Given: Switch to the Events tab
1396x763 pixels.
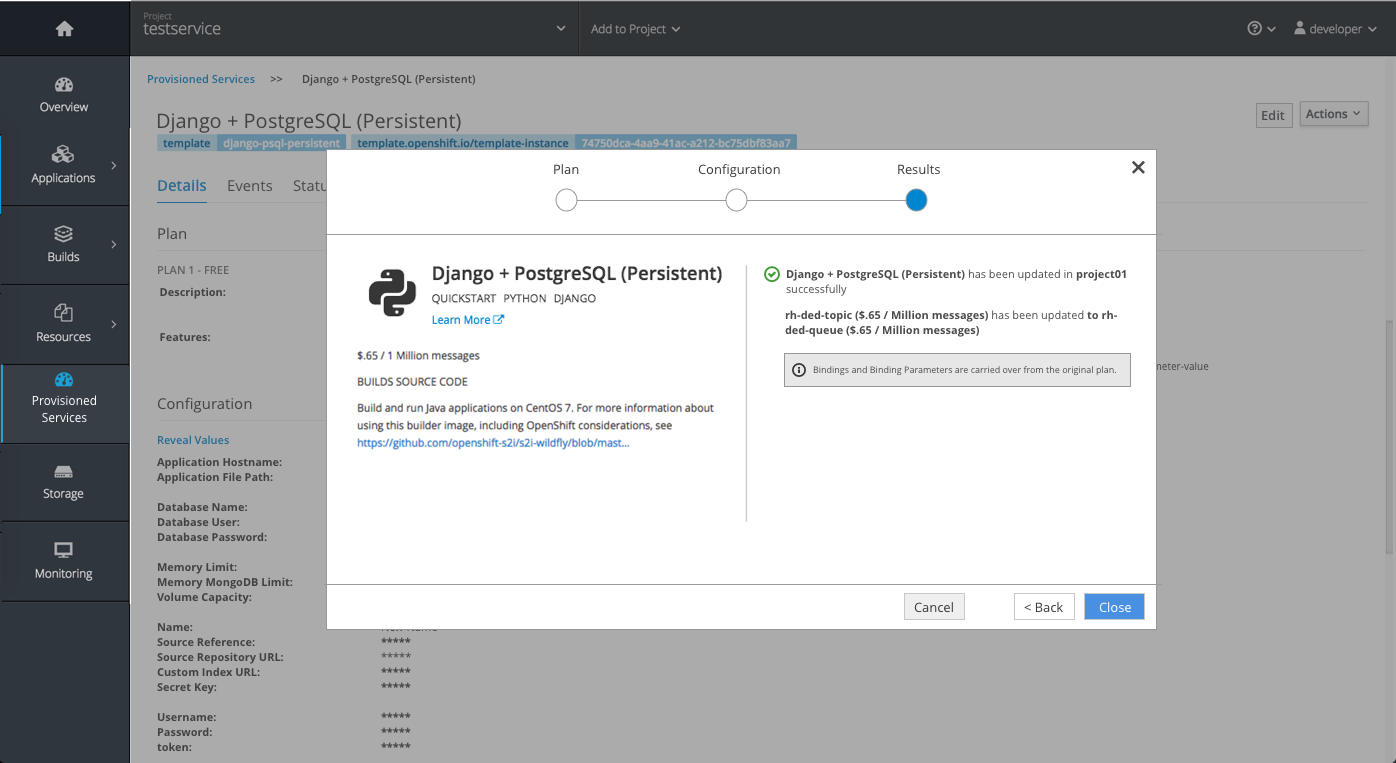Looking at the screenshot, I should [250, 186].
